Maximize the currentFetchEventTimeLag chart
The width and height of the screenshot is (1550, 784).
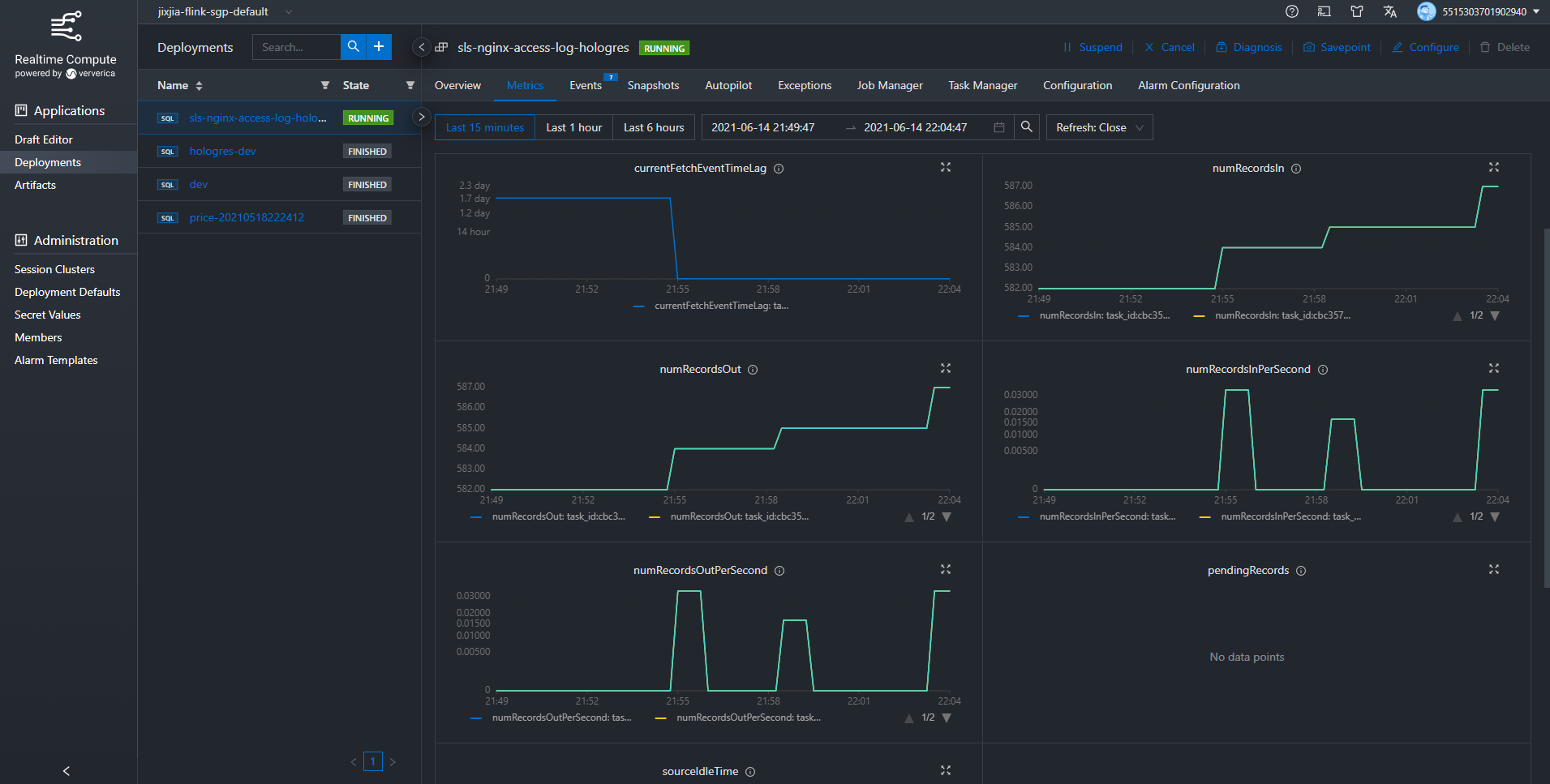[946, 167]
